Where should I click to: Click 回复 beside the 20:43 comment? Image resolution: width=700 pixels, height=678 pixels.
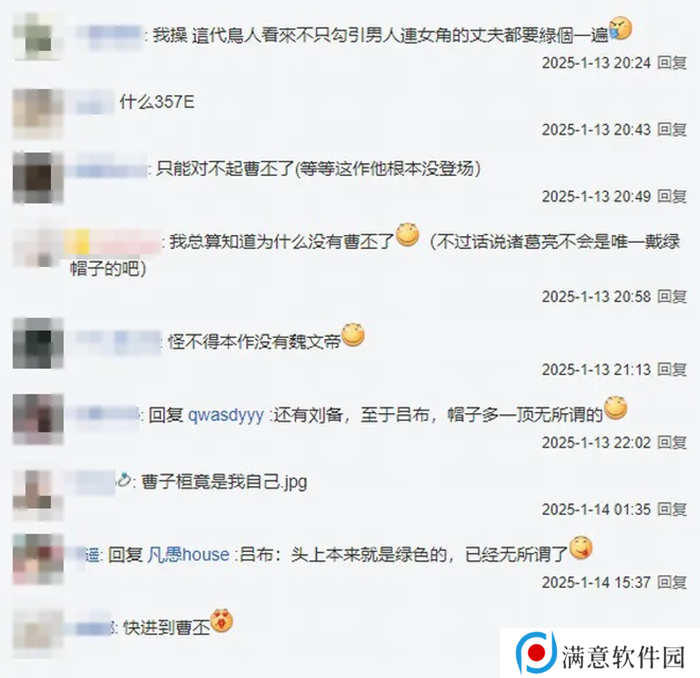(672, 129)
